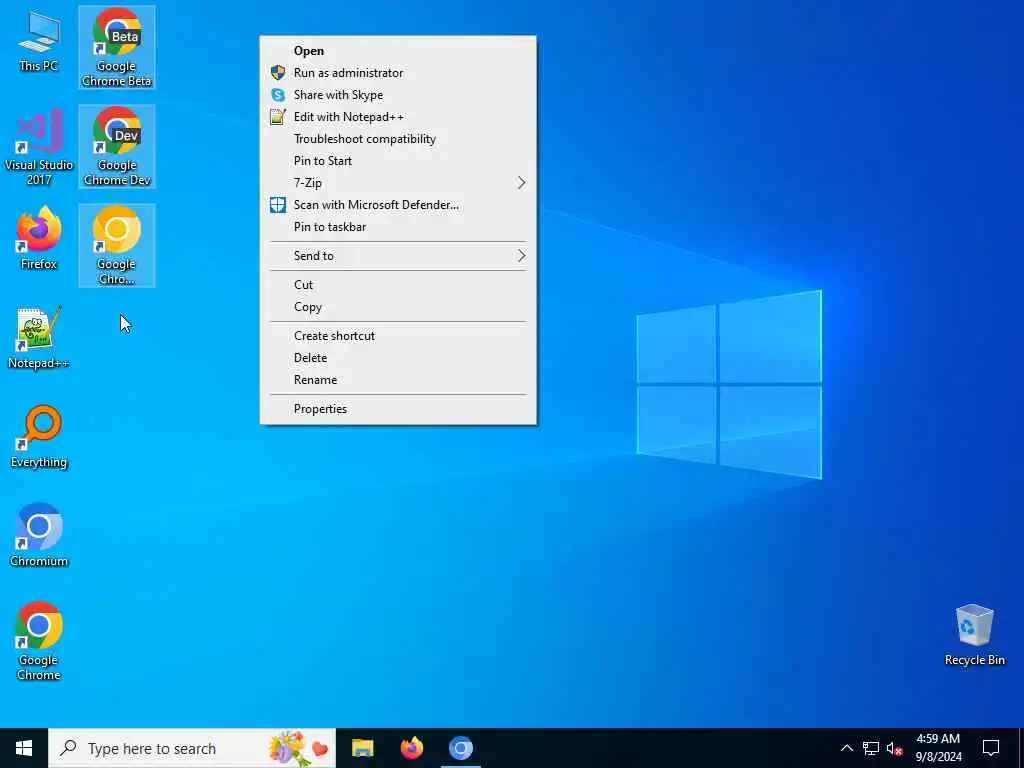Select the Notepad++ desktop shortcut
Viewport: 1024px width, 768px height.
(39, 338)
